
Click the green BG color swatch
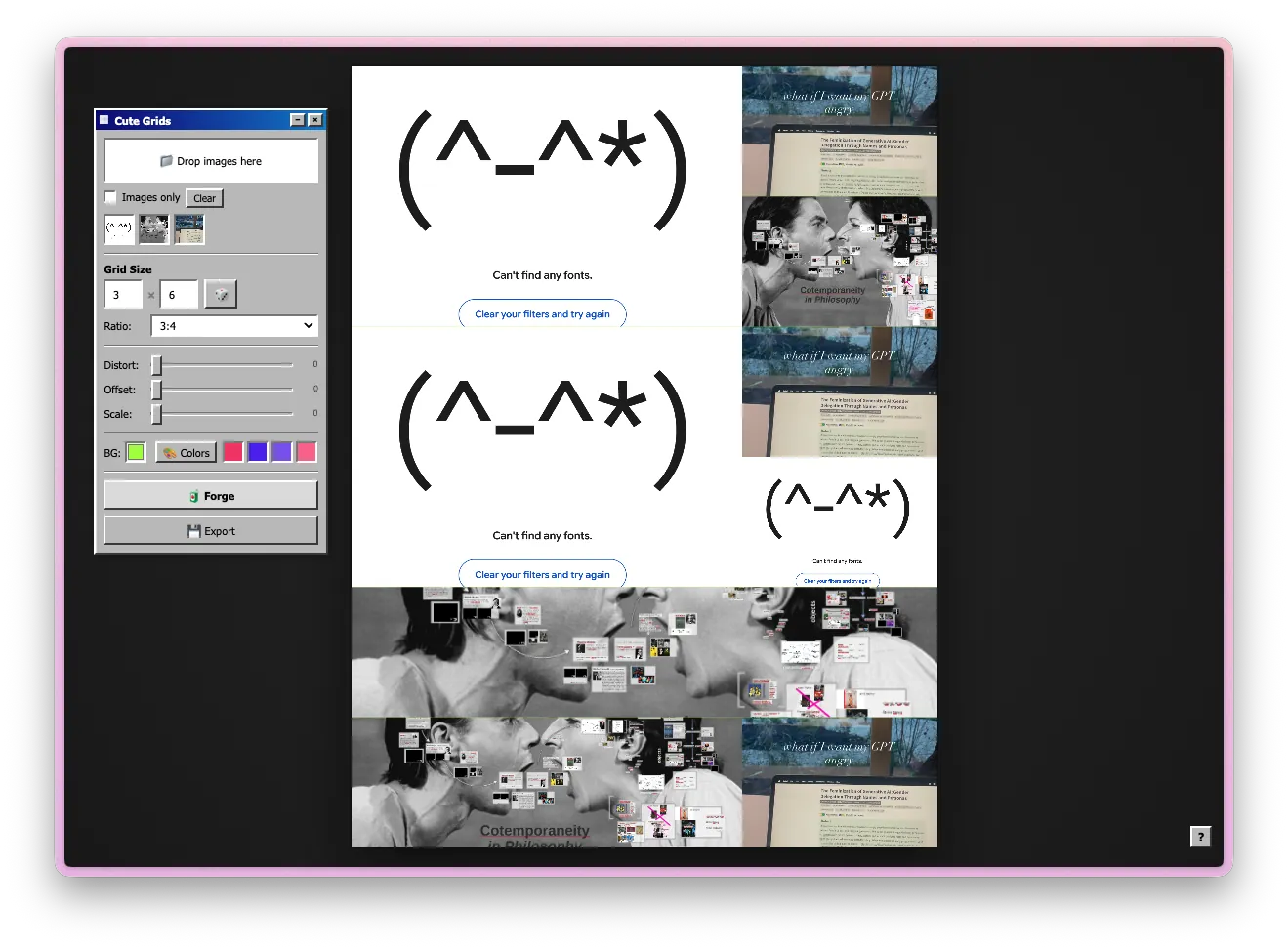(136, 452)
